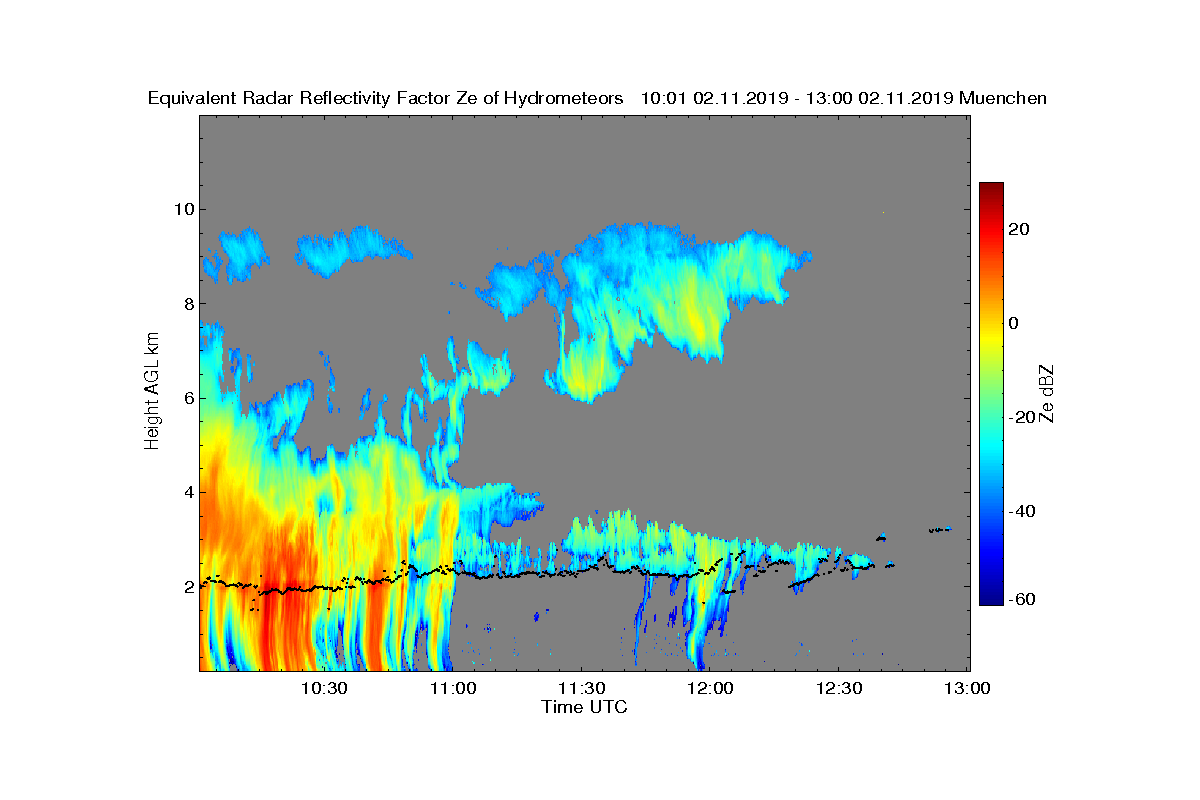Click the '11:30' time axis tick label
The image size is (1200, 800).
click(x=584, y=688)
